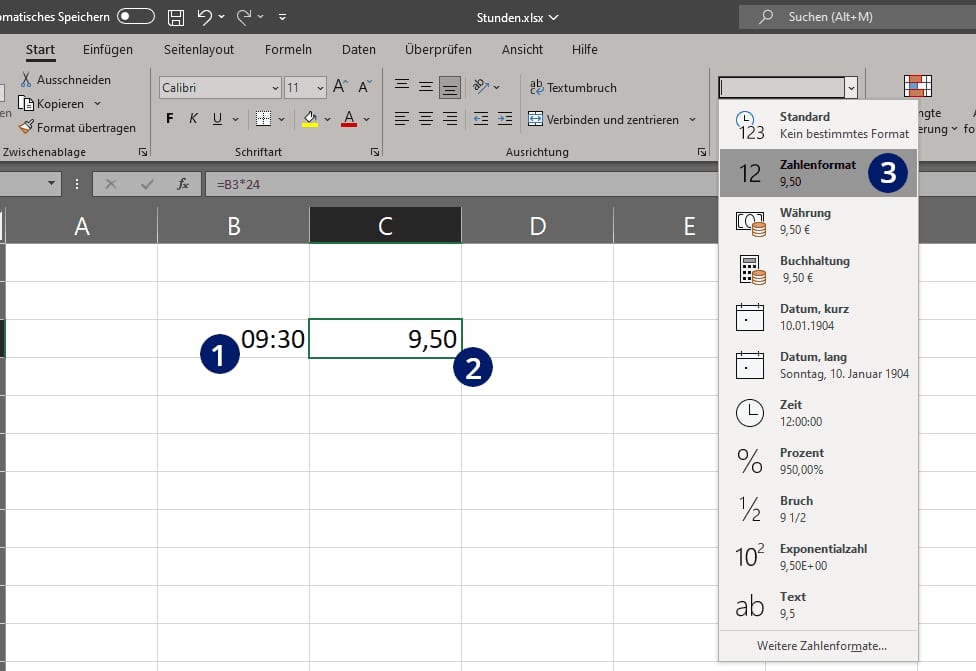Open Weitere Zahlenformate link
Image resolution: width=976 pixels, height=671 pixels.
(822, 646)
